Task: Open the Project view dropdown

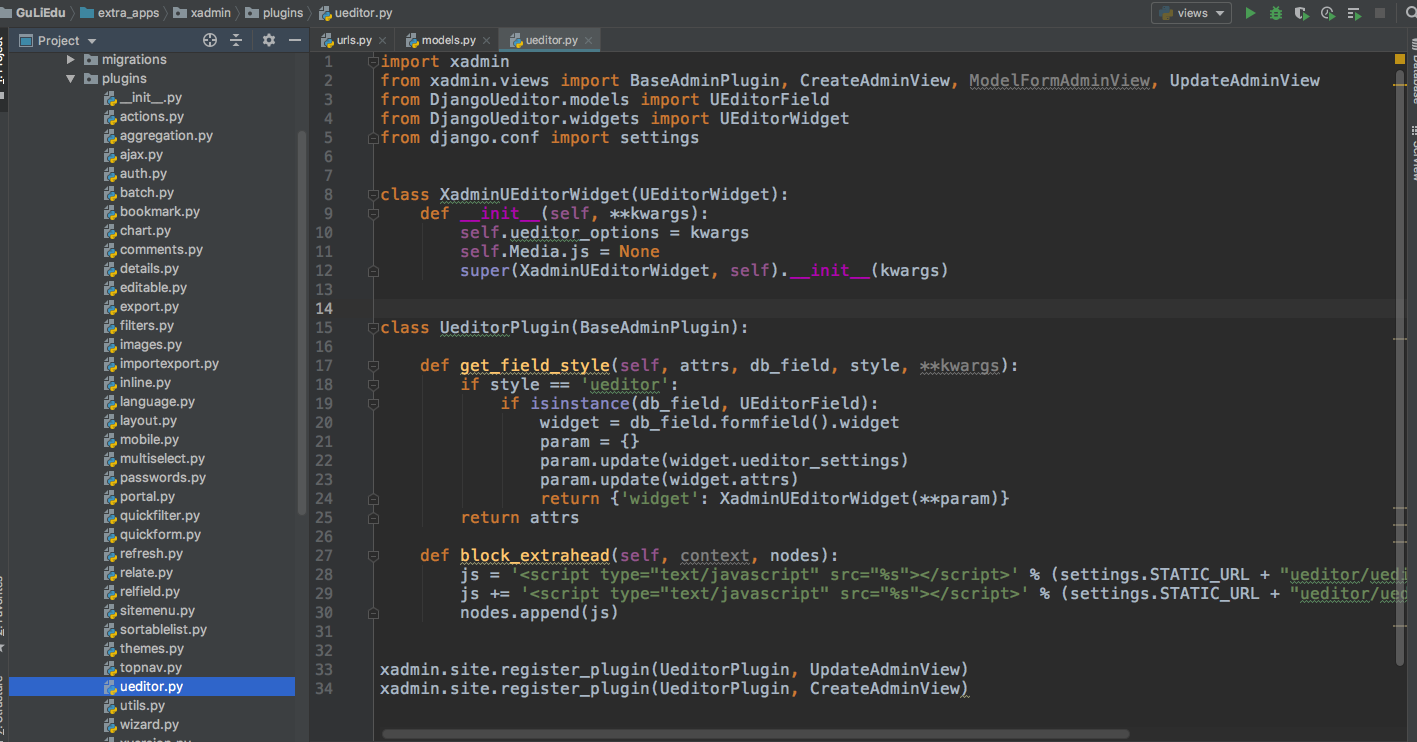Action: click(67, 40)
